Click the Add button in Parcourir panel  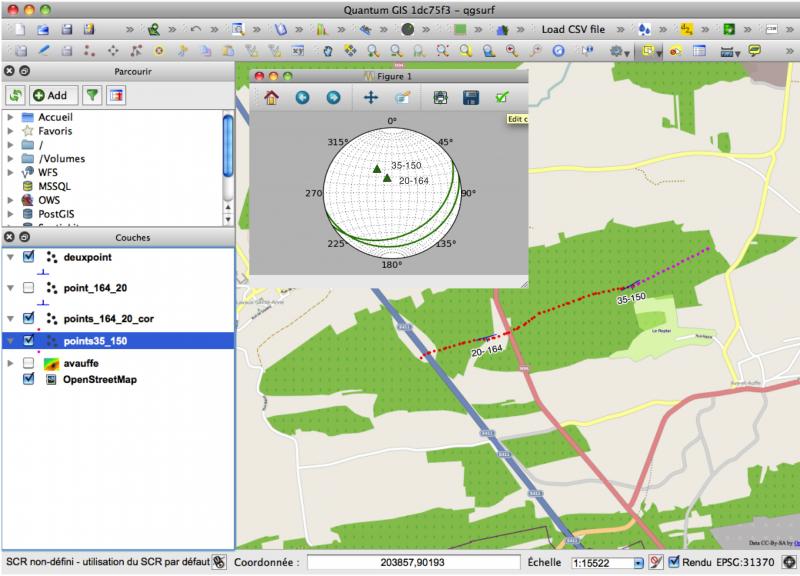tap(50, 95)
